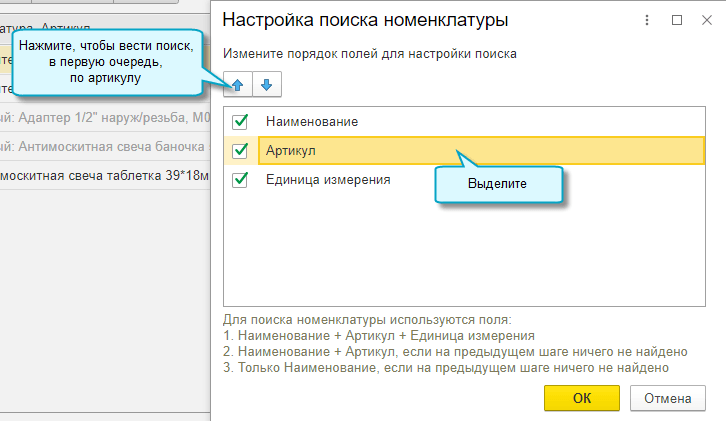Highlight the Единица измерения row label

[x=328, y=180]
